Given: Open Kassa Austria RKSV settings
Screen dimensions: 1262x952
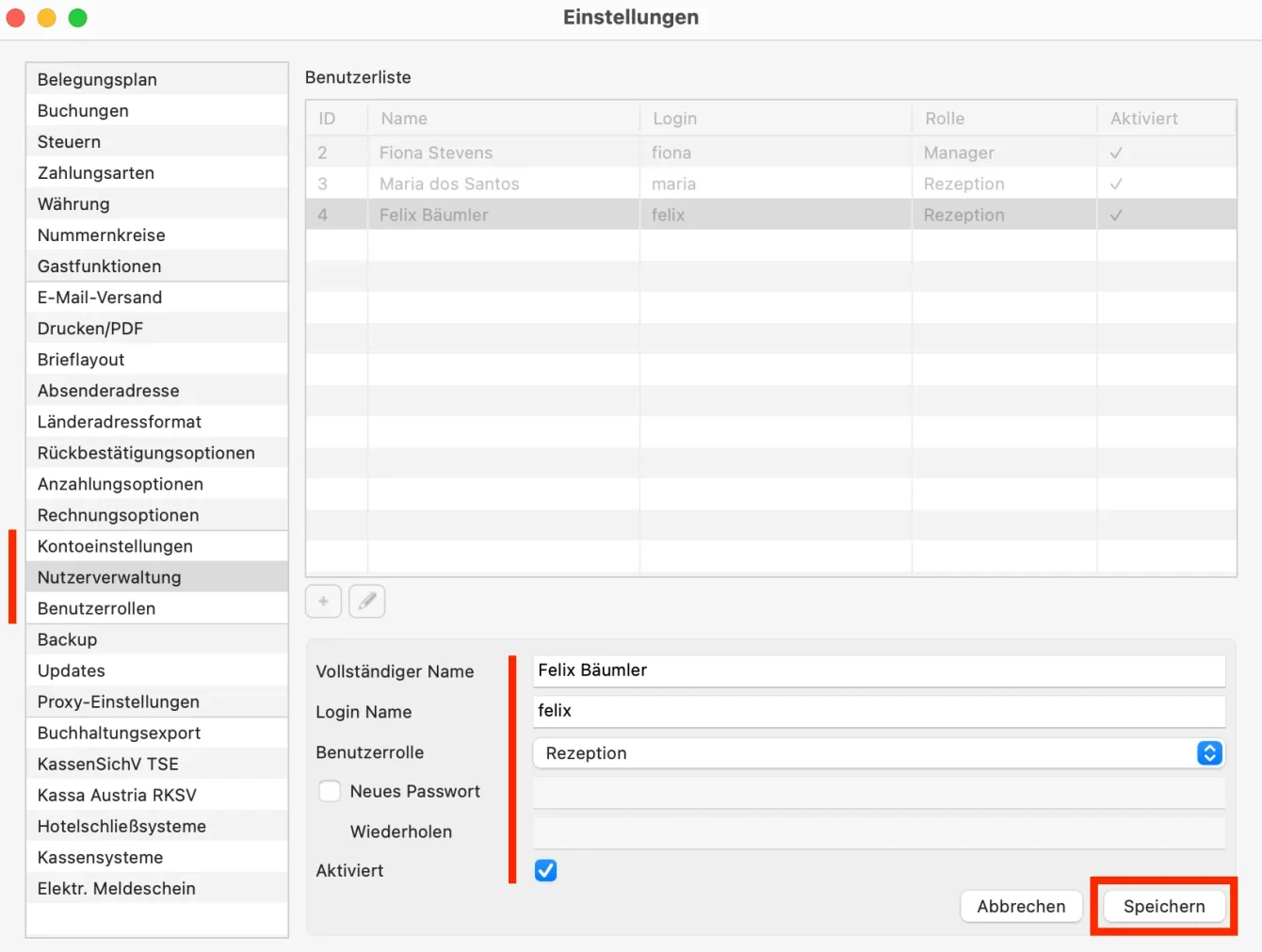Looking at the screenshot, I should click(x=157, y=794).
